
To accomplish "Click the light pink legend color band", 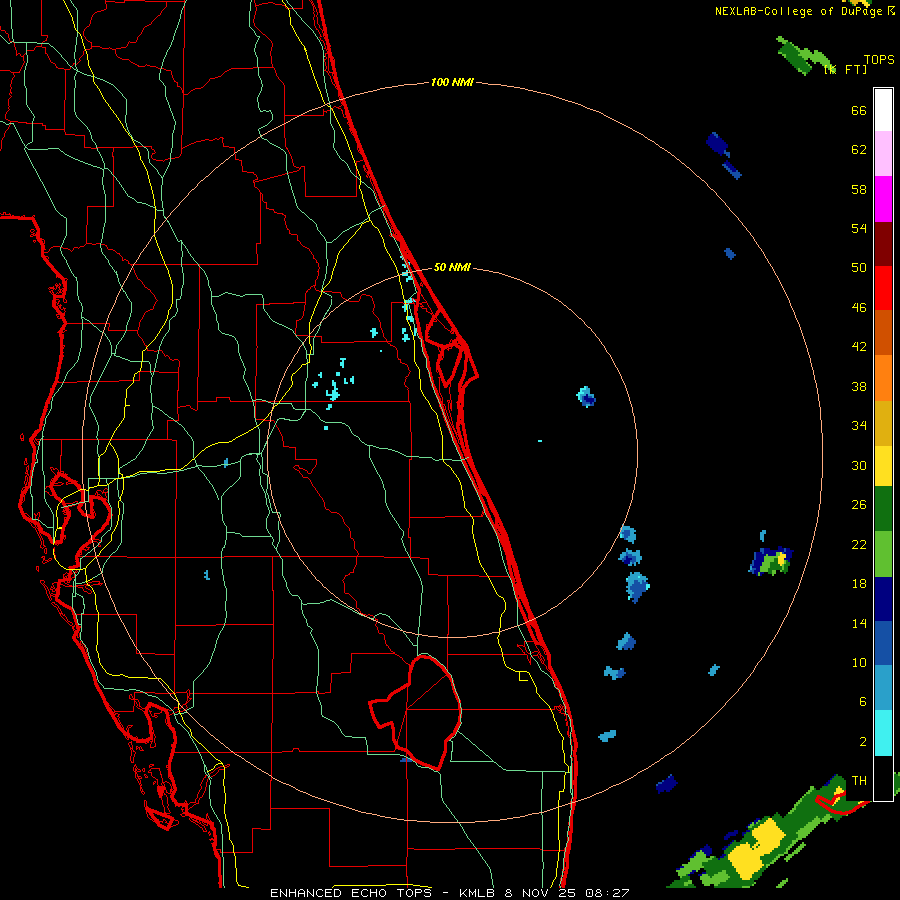I will [883, 154].
